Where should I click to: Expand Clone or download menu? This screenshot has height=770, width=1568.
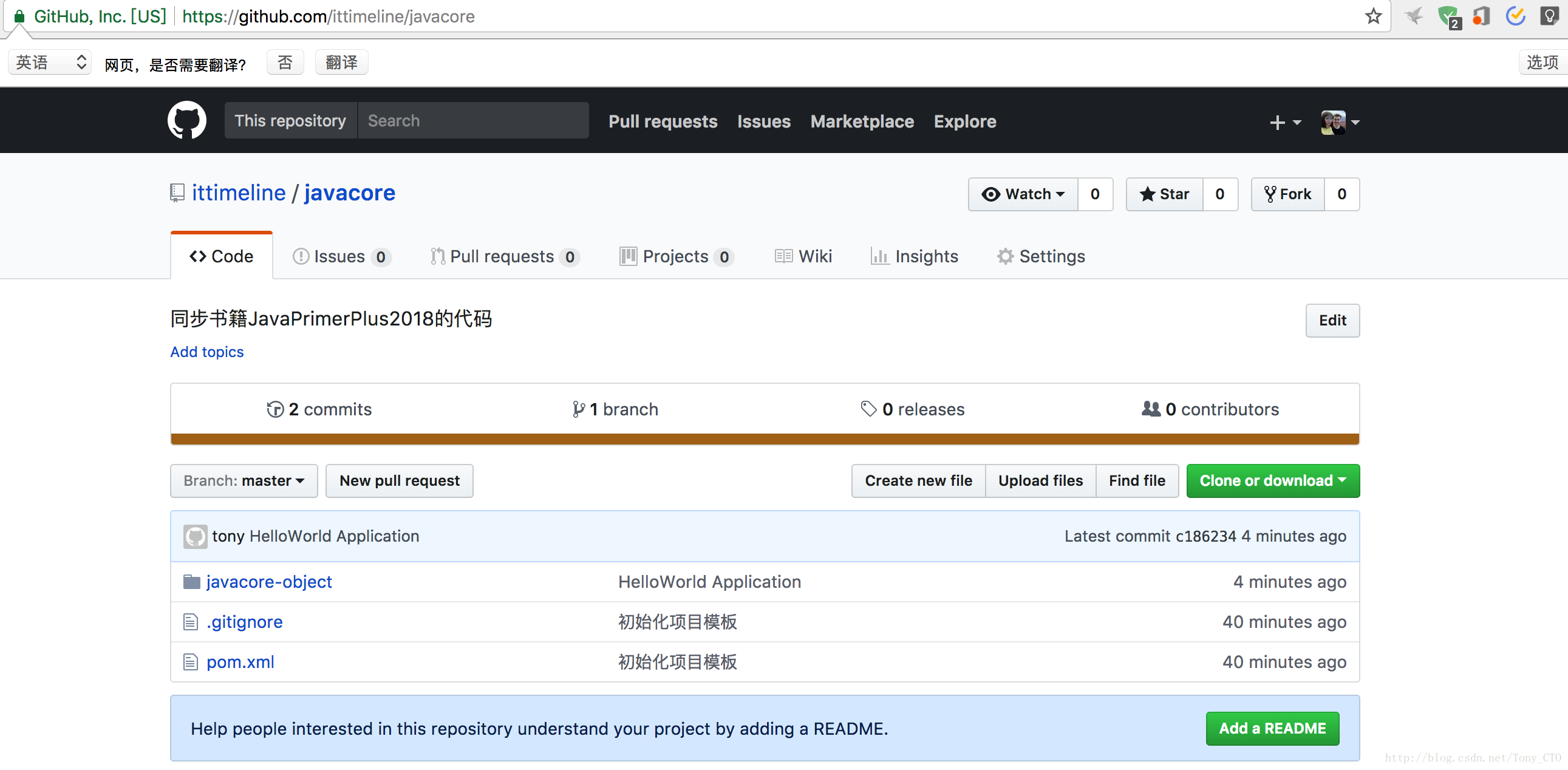pyautogui.click(x=1273, y=481)
